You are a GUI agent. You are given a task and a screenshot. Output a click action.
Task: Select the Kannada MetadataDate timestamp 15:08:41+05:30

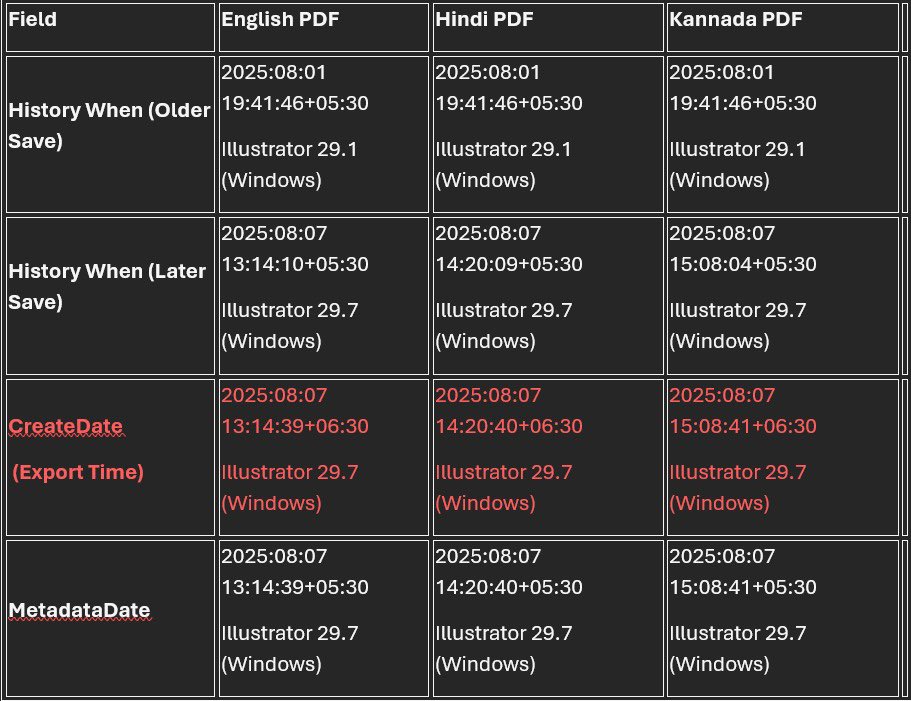click(x=742, y=587)
